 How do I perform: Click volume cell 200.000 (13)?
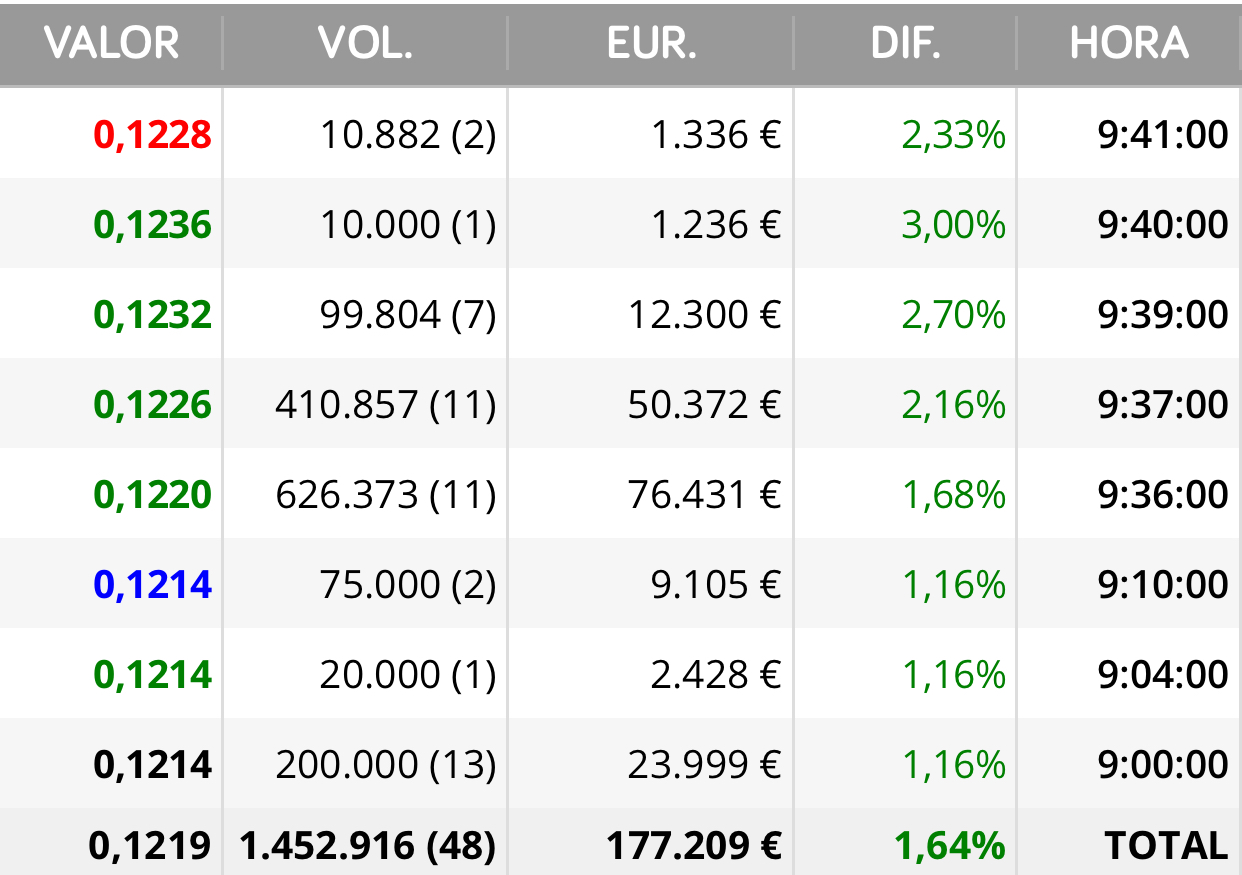coord(386,764)
